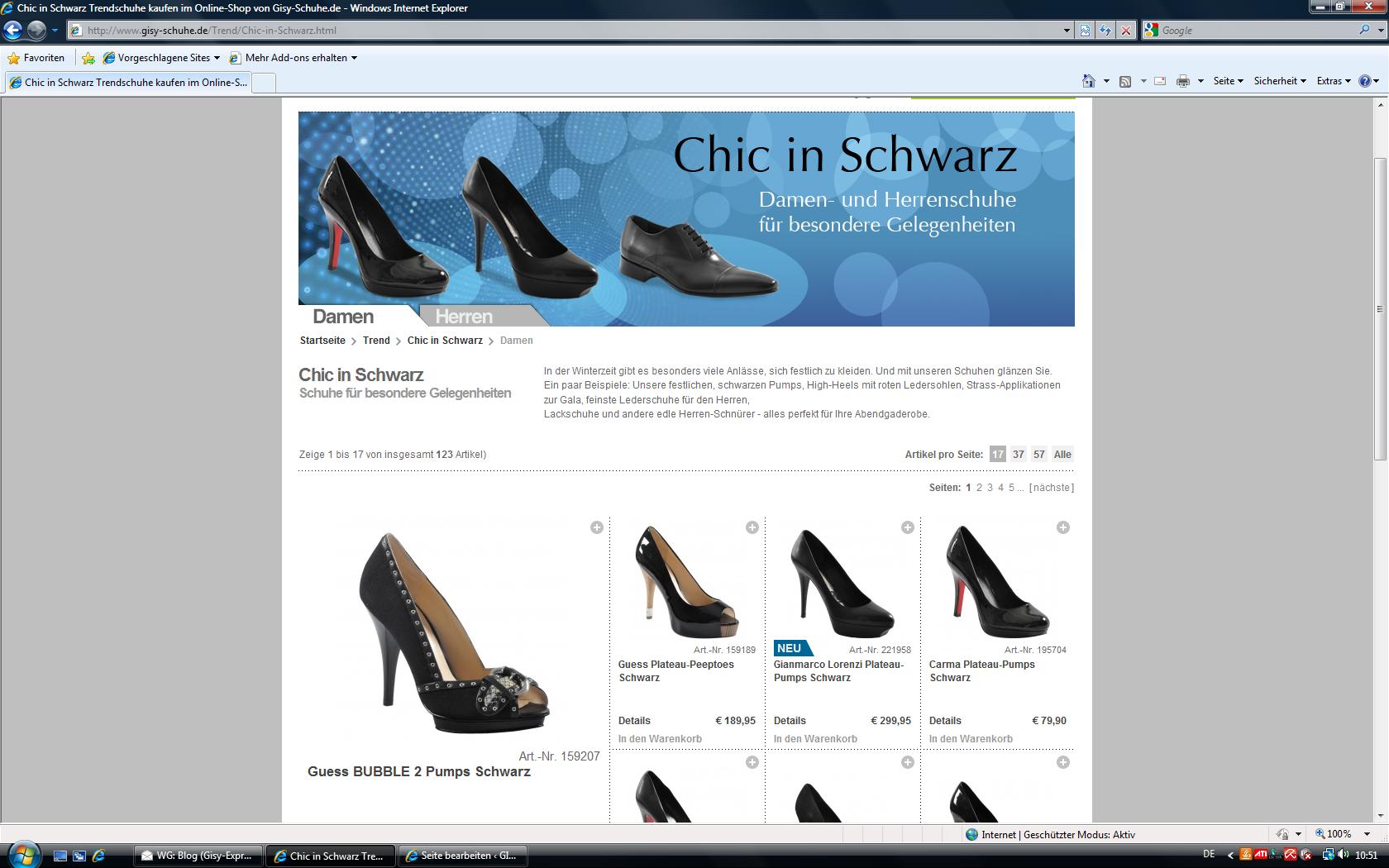Open a new blank browser tab
Screen dimensions: 1389x868
coord(264,83)
